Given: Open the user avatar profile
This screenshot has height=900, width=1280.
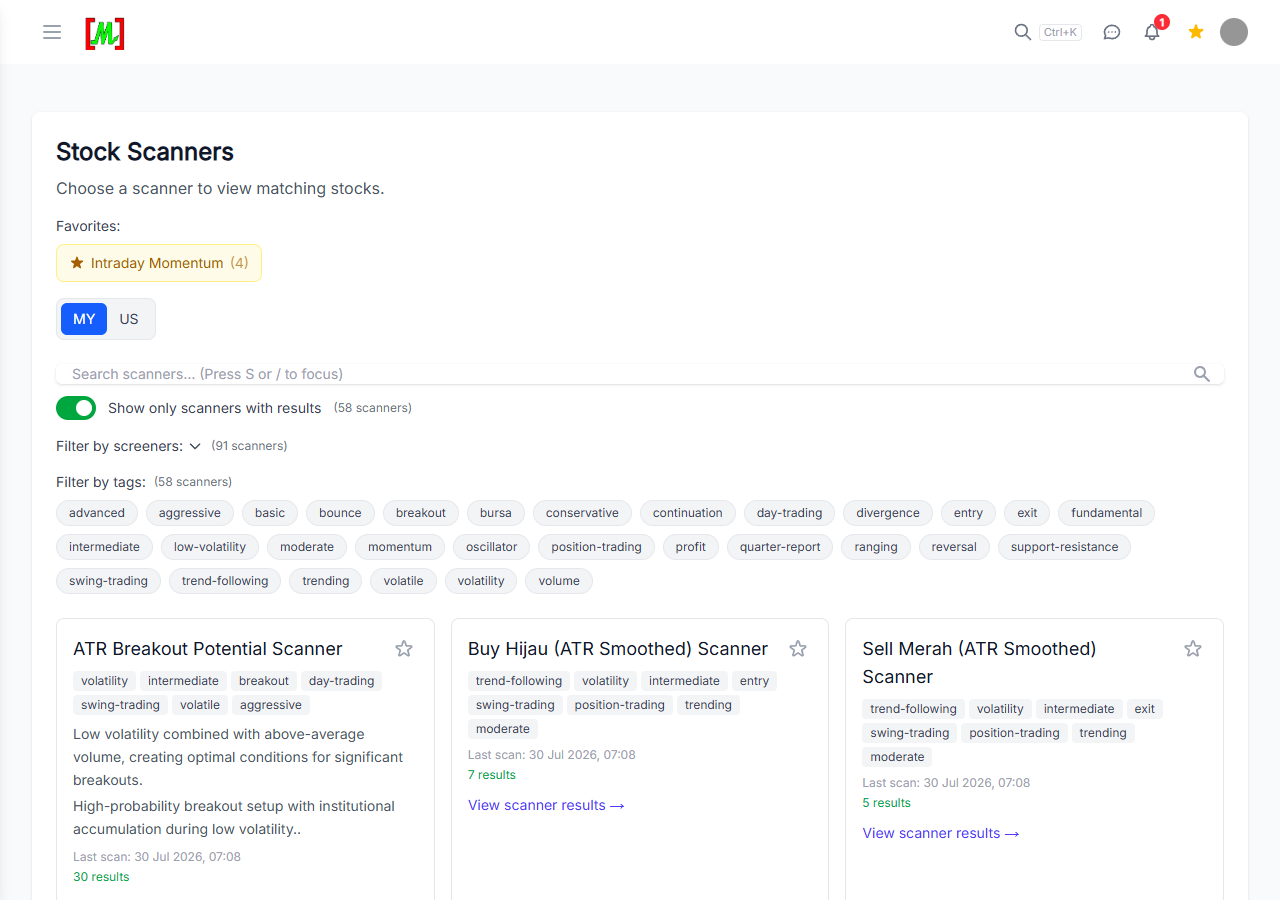Looking at the screenshot, I should tap(1234, 32).
